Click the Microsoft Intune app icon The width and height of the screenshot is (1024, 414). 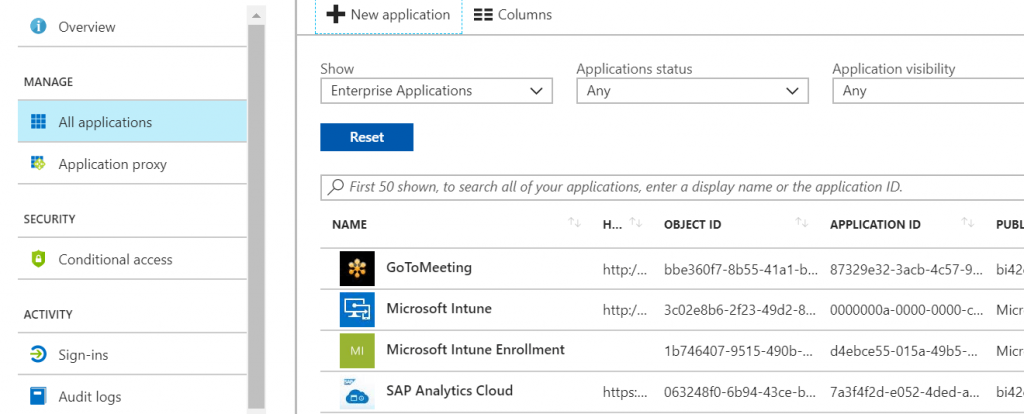(x=357, y=310)
